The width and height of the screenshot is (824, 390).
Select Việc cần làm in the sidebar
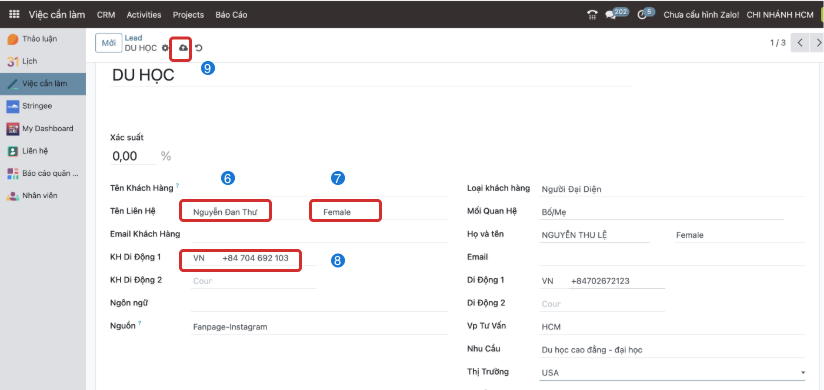coord(43,84)
